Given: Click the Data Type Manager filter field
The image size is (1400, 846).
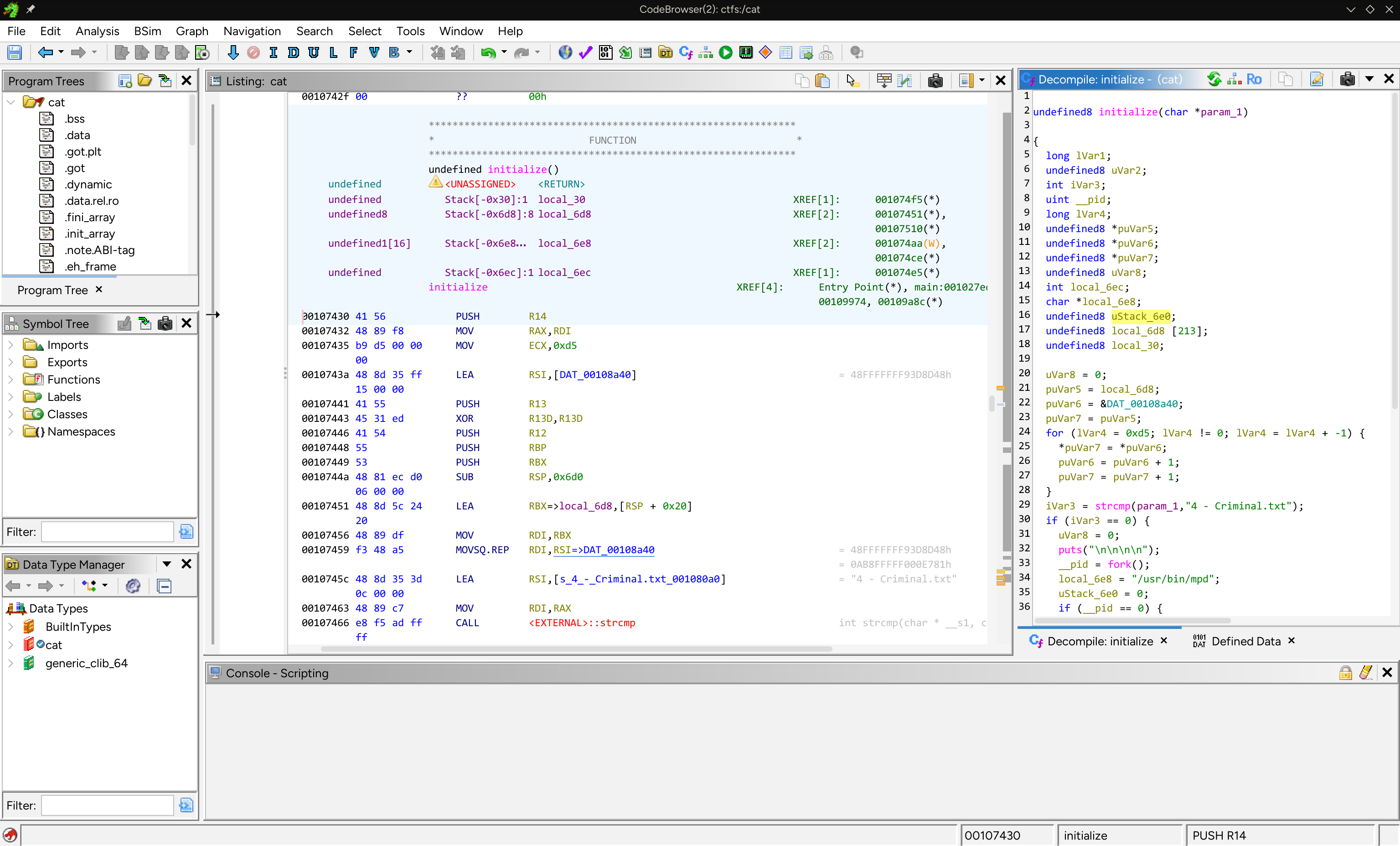Looking at the screenshot, I should point(107,805).
